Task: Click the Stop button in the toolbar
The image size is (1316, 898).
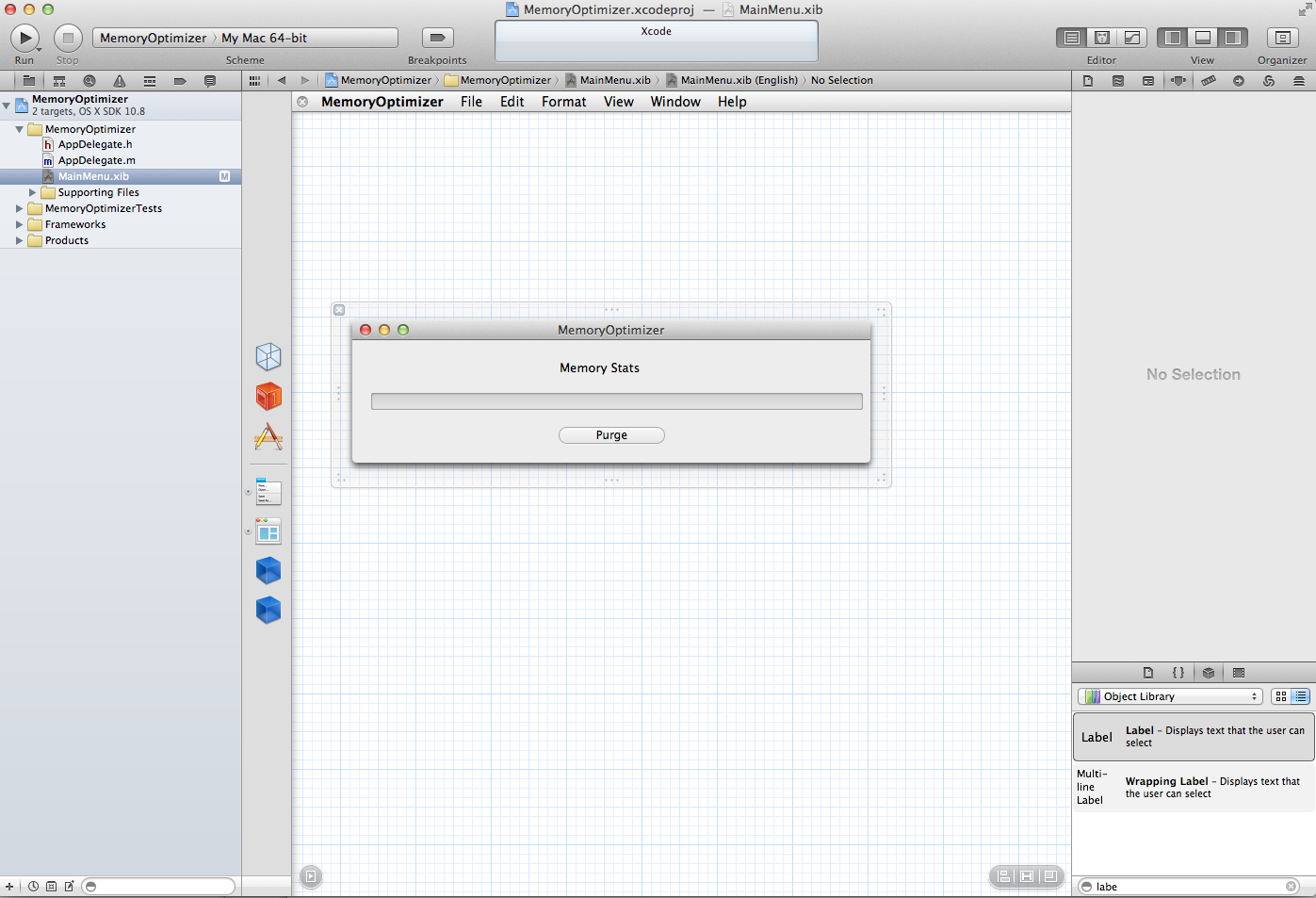Action: tap(68, 38)
